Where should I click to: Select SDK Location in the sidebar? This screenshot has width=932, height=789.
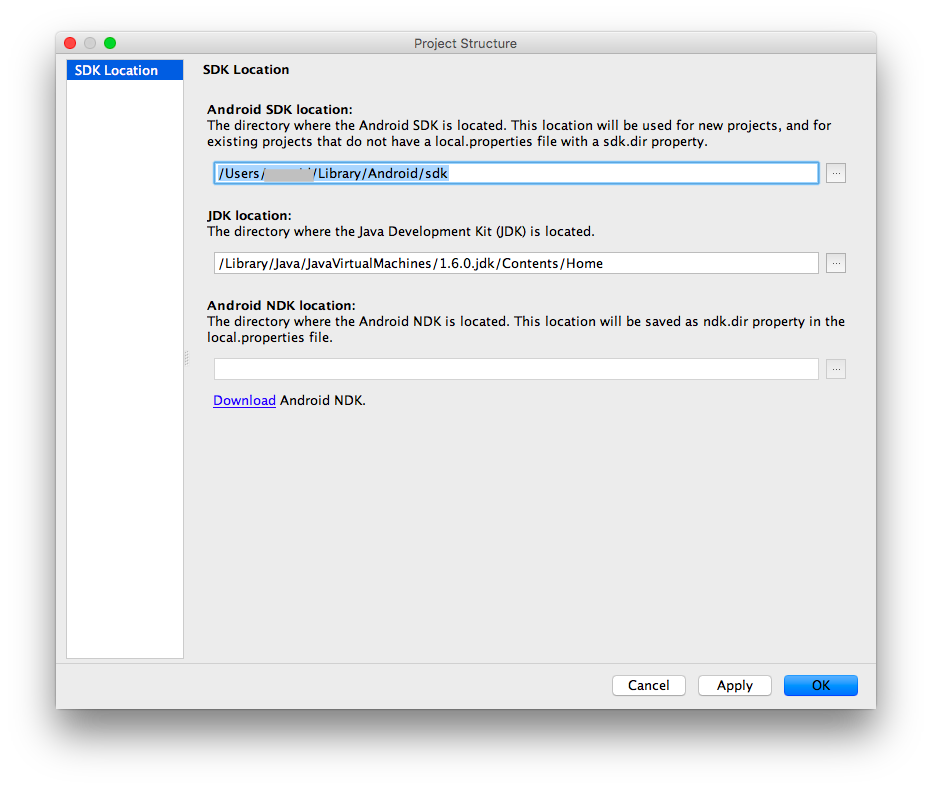pos(125,70)
